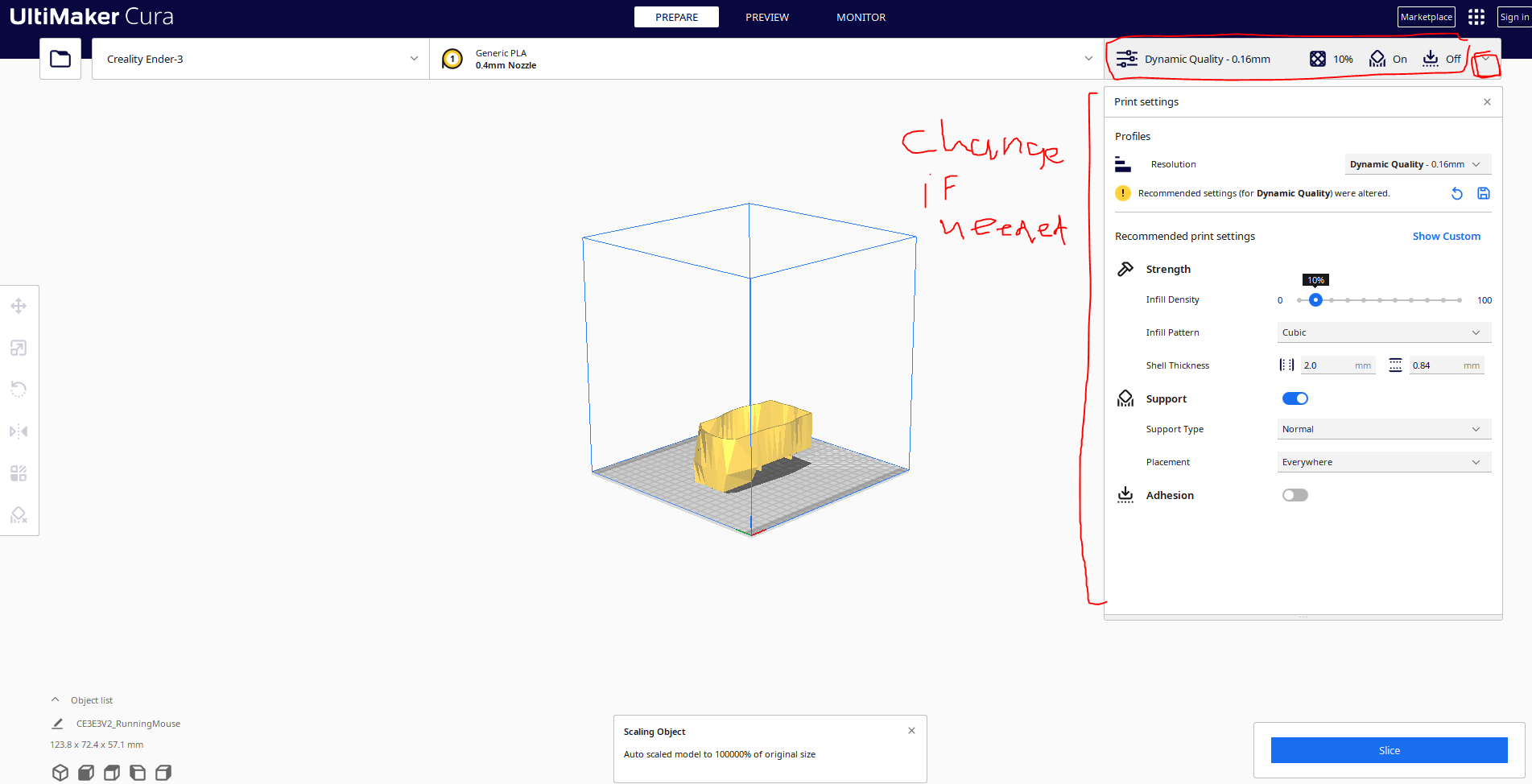Select the Rotate tool in left toolbar
Image resolution: width=1532 pixels, height=784 pixels.
(19, 390)
